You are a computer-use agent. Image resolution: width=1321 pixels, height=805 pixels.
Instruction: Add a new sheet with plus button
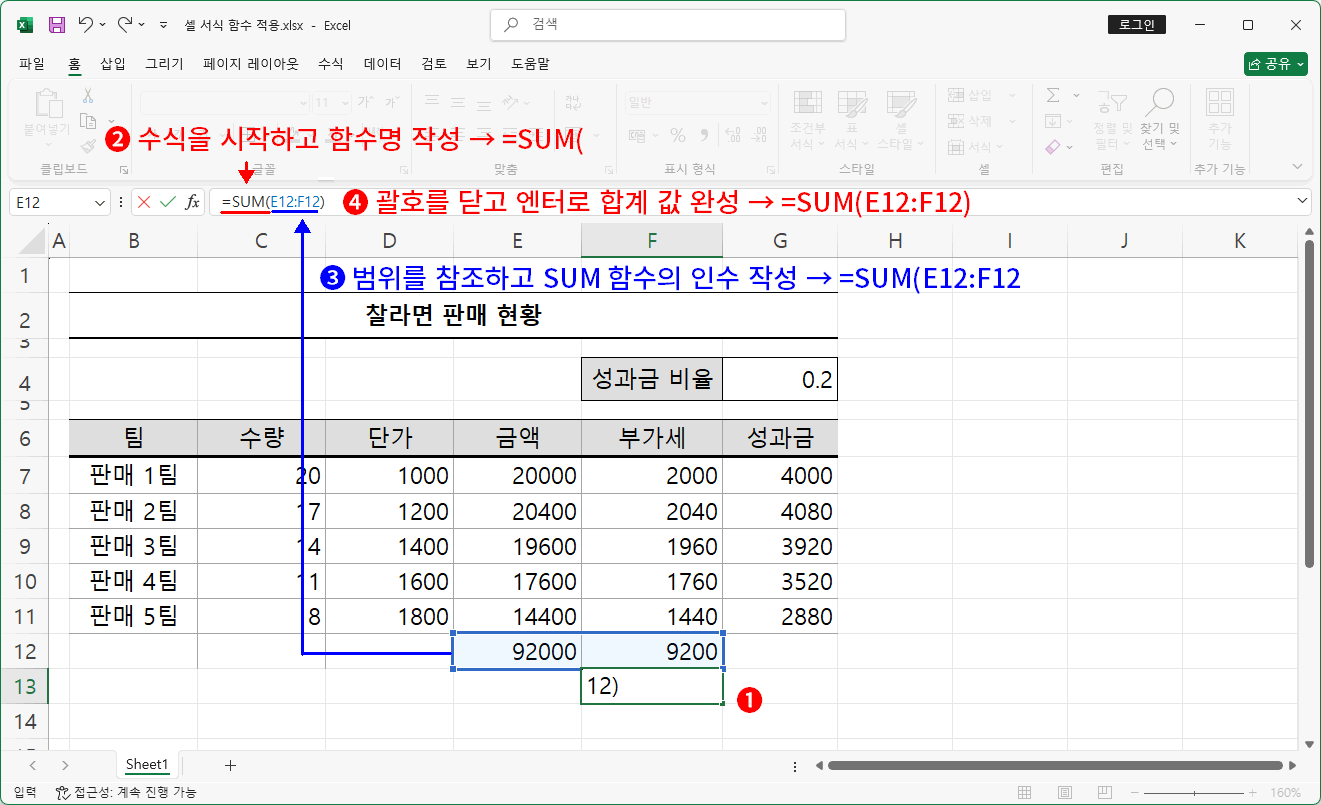(230, 765)
